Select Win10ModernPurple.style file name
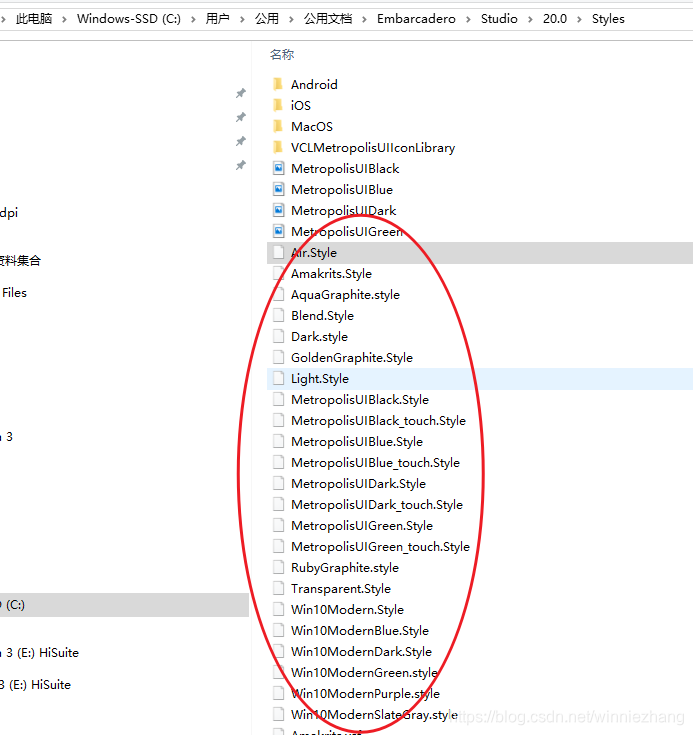The image size is (693, 735). [366, 694]
